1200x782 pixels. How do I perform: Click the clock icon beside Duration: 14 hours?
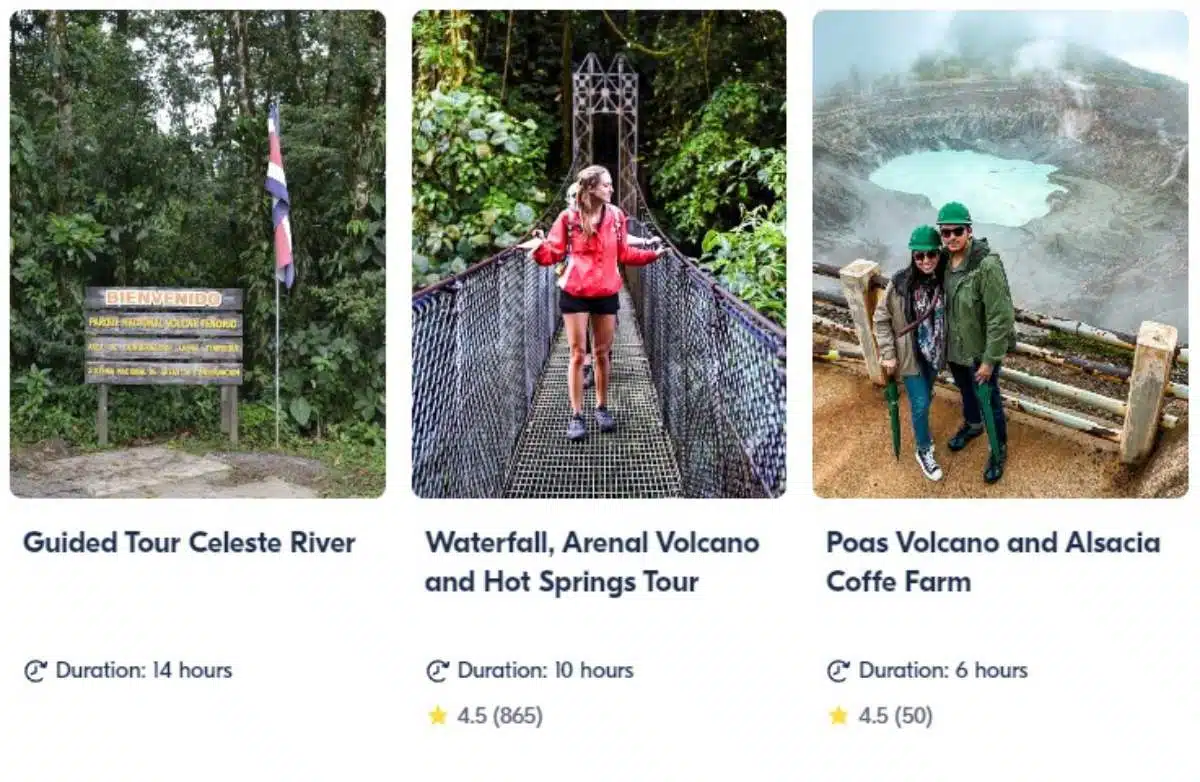point(36,671)
